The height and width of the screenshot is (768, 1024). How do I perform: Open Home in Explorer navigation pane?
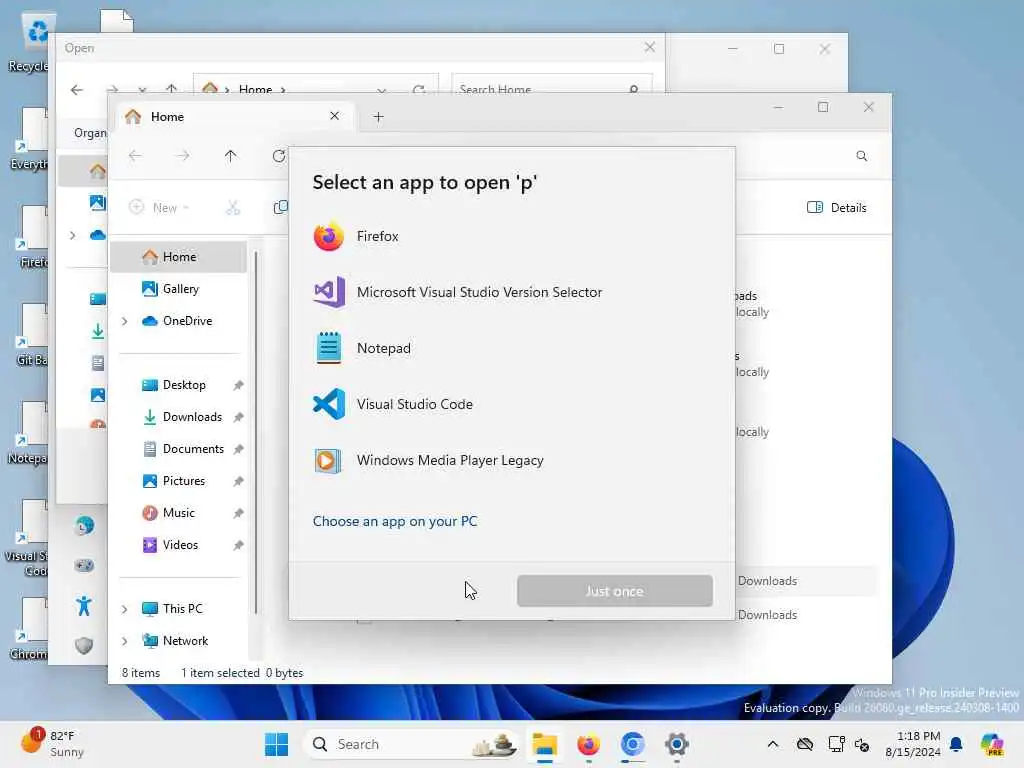(178, 257)
